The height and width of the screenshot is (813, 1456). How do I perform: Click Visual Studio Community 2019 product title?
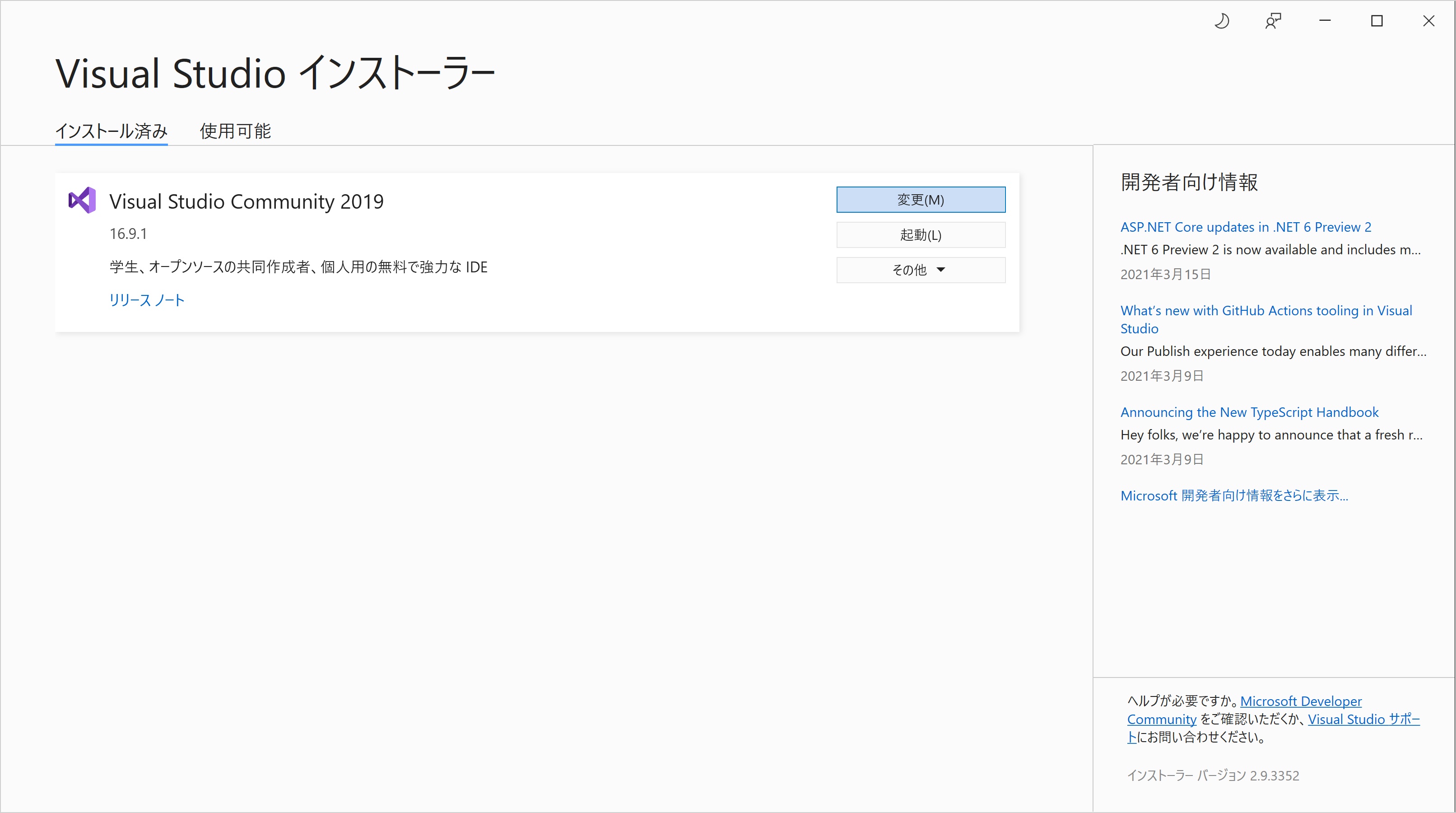tap(247, 201)
